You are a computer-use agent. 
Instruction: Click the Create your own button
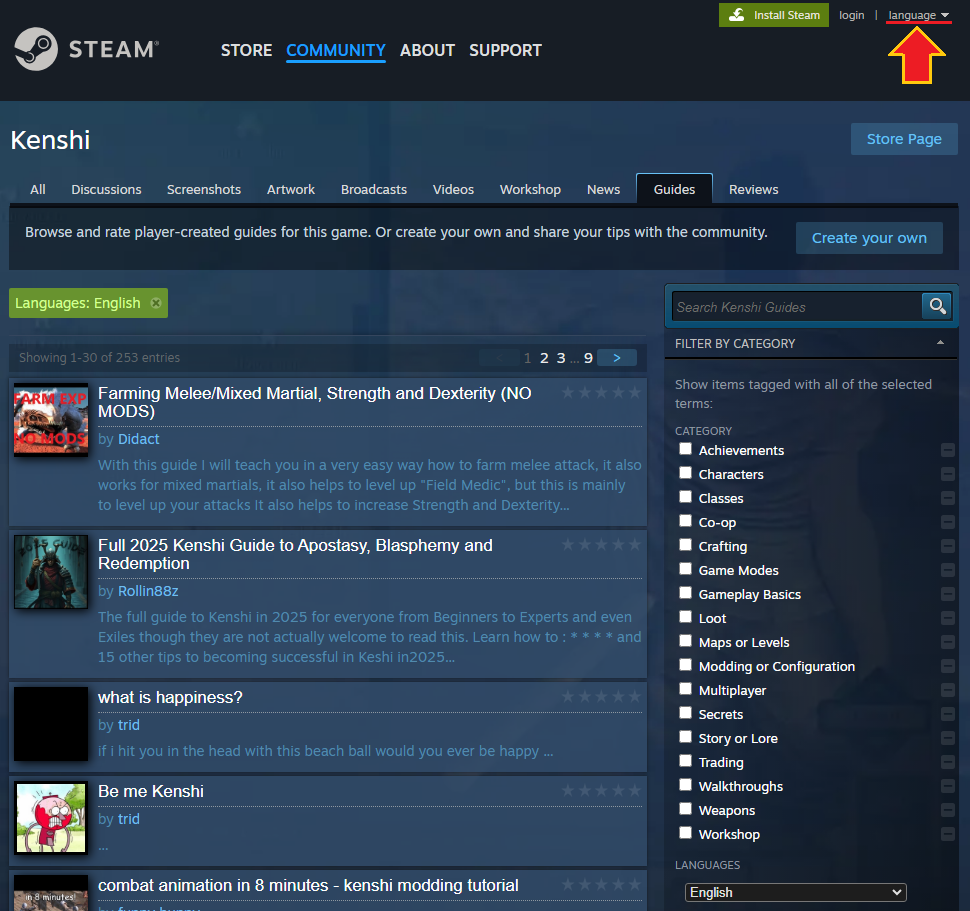click(869, 238)
